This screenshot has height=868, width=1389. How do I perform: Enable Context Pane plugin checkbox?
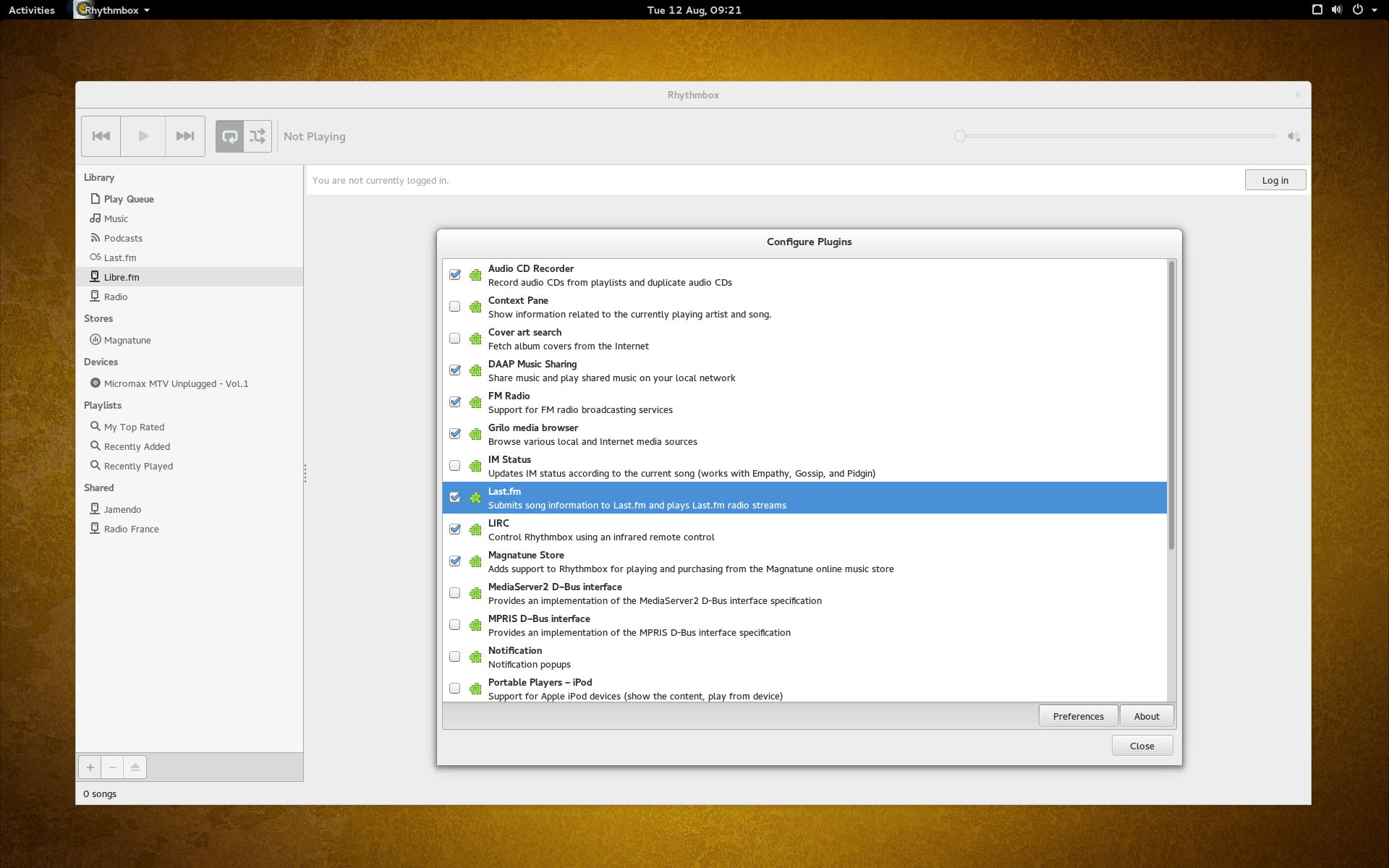tap(455, 307)
